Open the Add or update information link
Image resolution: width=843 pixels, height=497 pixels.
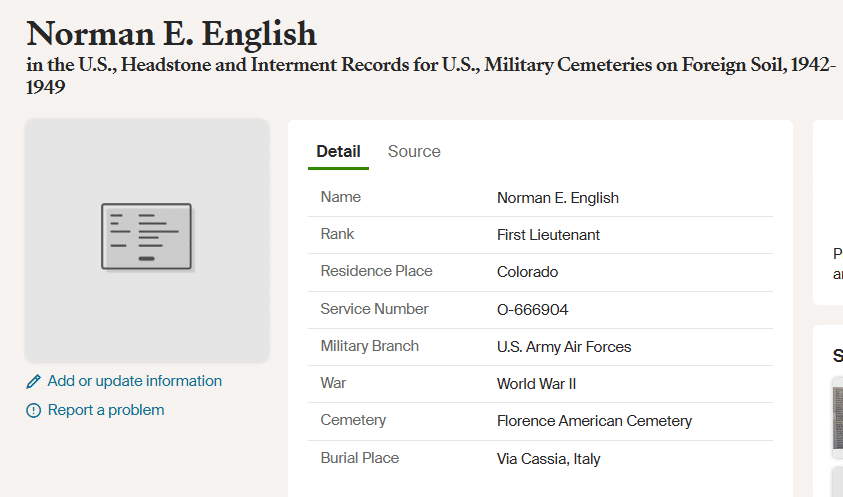(x=134, y=381)
